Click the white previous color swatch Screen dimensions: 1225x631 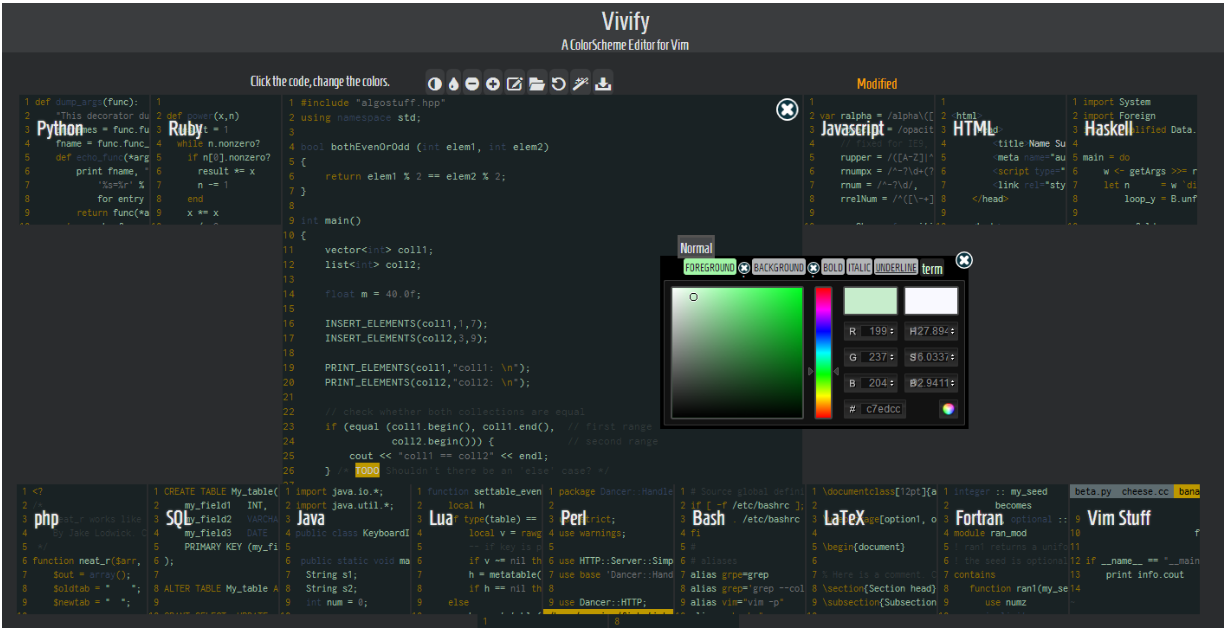click(931, 301)
